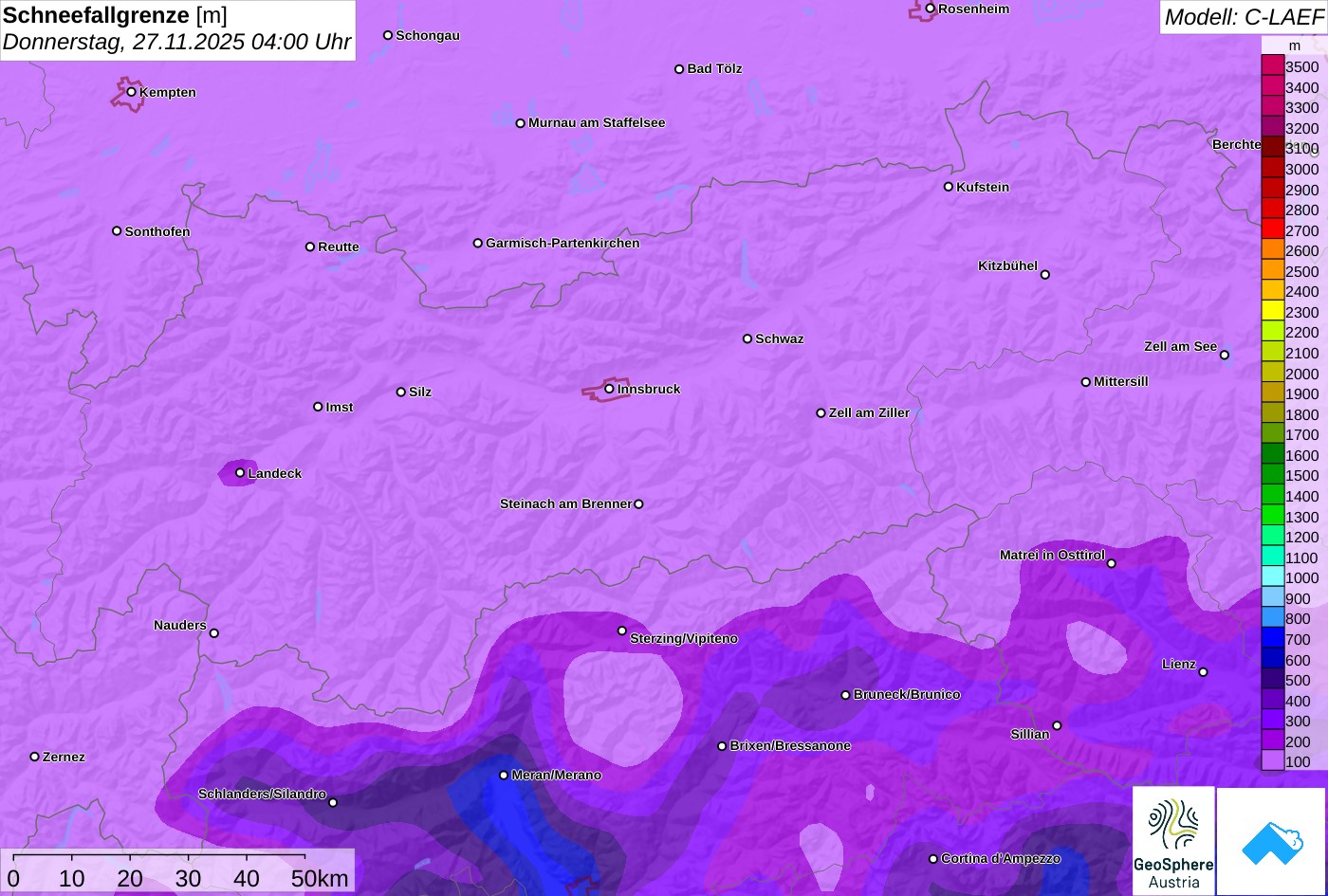The height and width of the screenshot is (896, 1328).
Task: Click the GeoSphere Austria logo
Action: [x=1173, y=840]
